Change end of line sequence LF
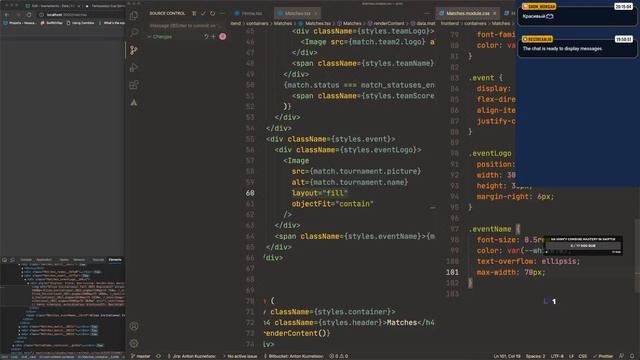 point(571,356)
